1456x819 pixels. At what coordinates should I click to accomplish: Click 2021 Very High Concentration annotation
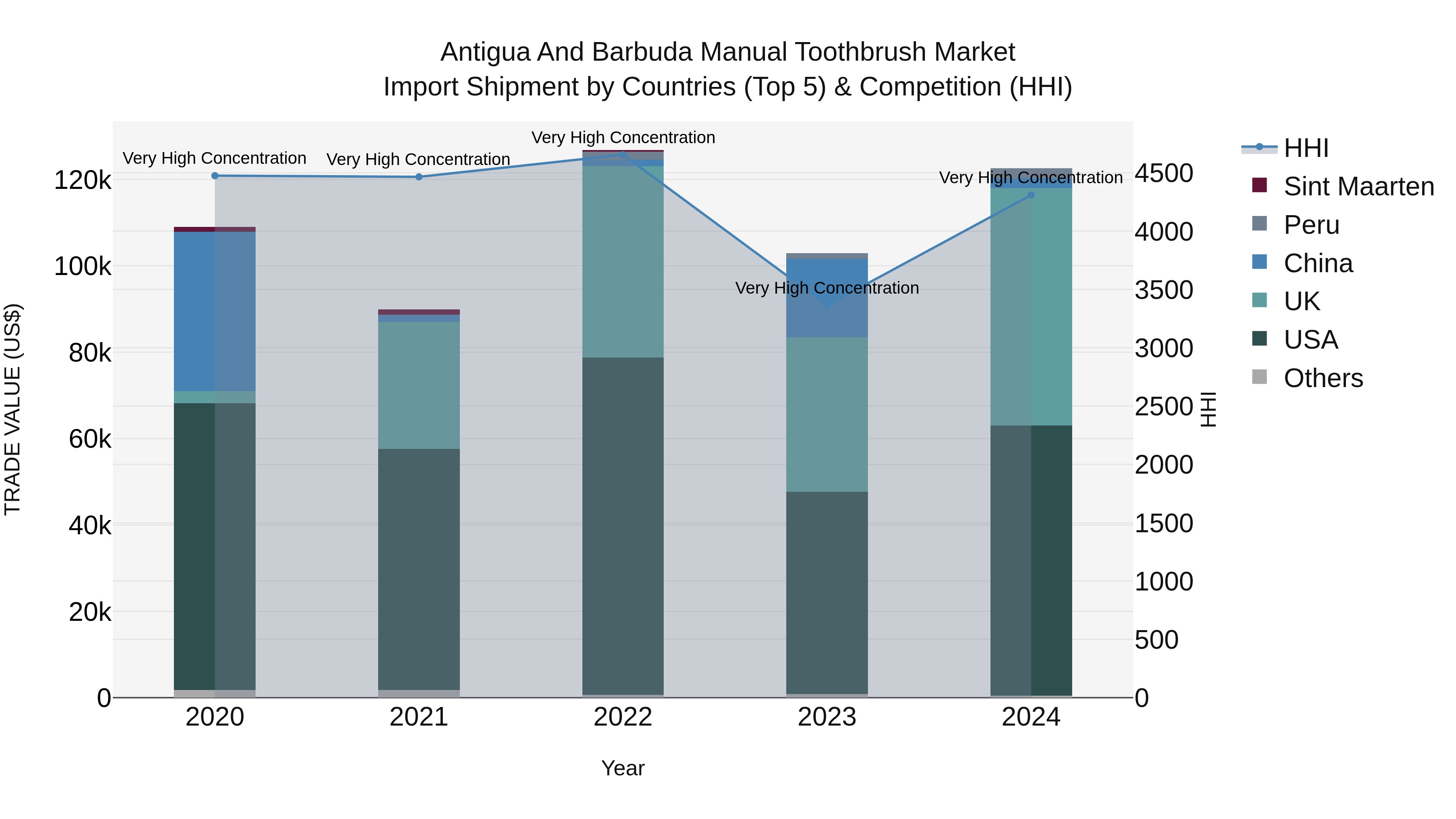tap(419, 159)
